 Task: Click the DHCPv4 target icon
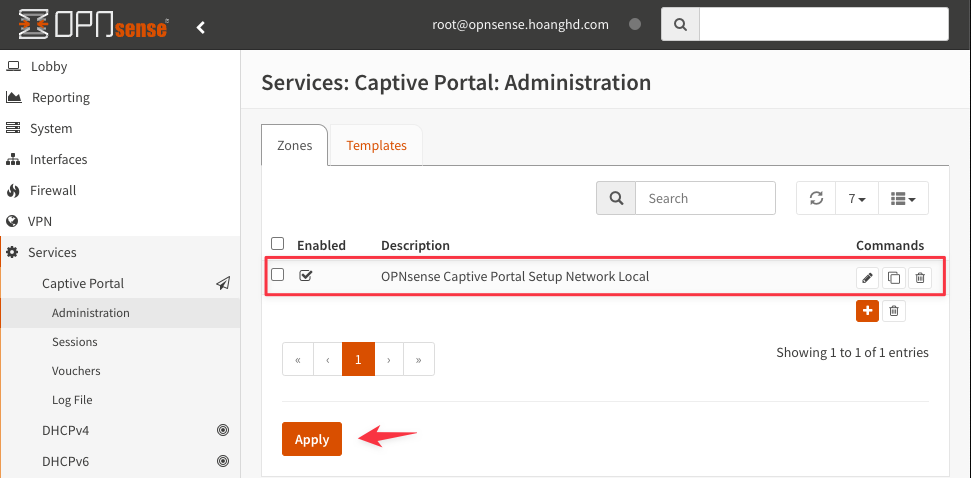pyautogui.click(x=224, y=430)
